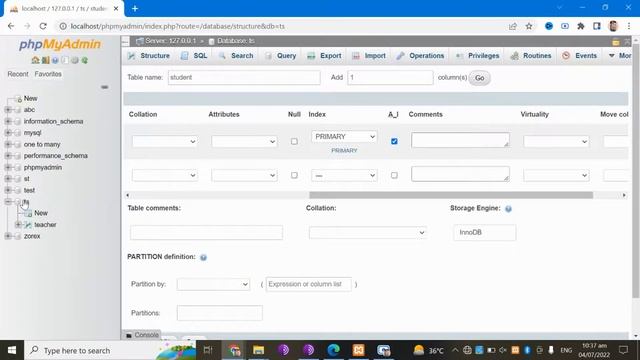The width and height of the screenshot is (640, 360).
Task: Click the Add columns number field
Action: point(390,78)
